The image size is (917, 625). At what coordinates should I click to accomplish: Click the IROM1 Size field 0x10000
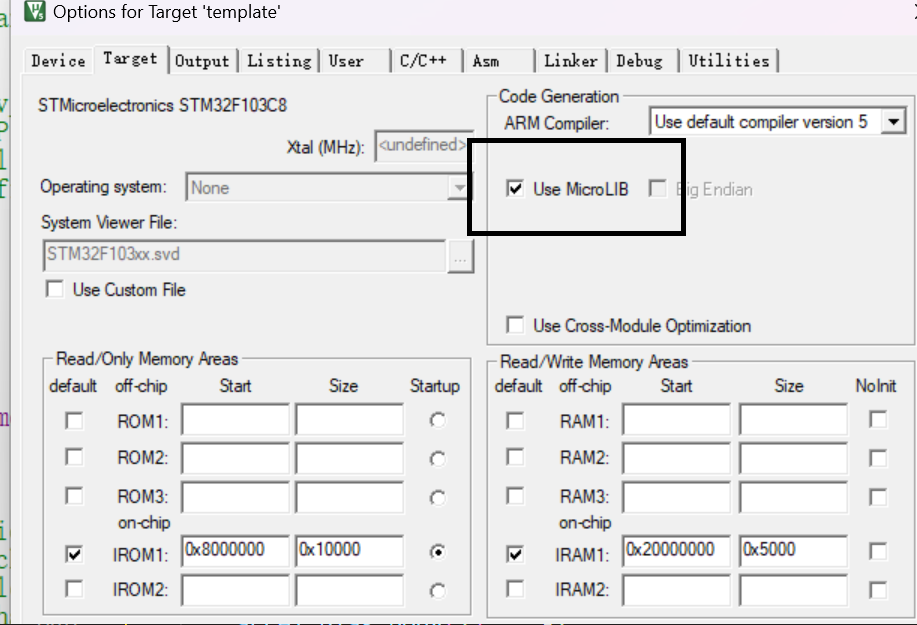tap(349, 550)
